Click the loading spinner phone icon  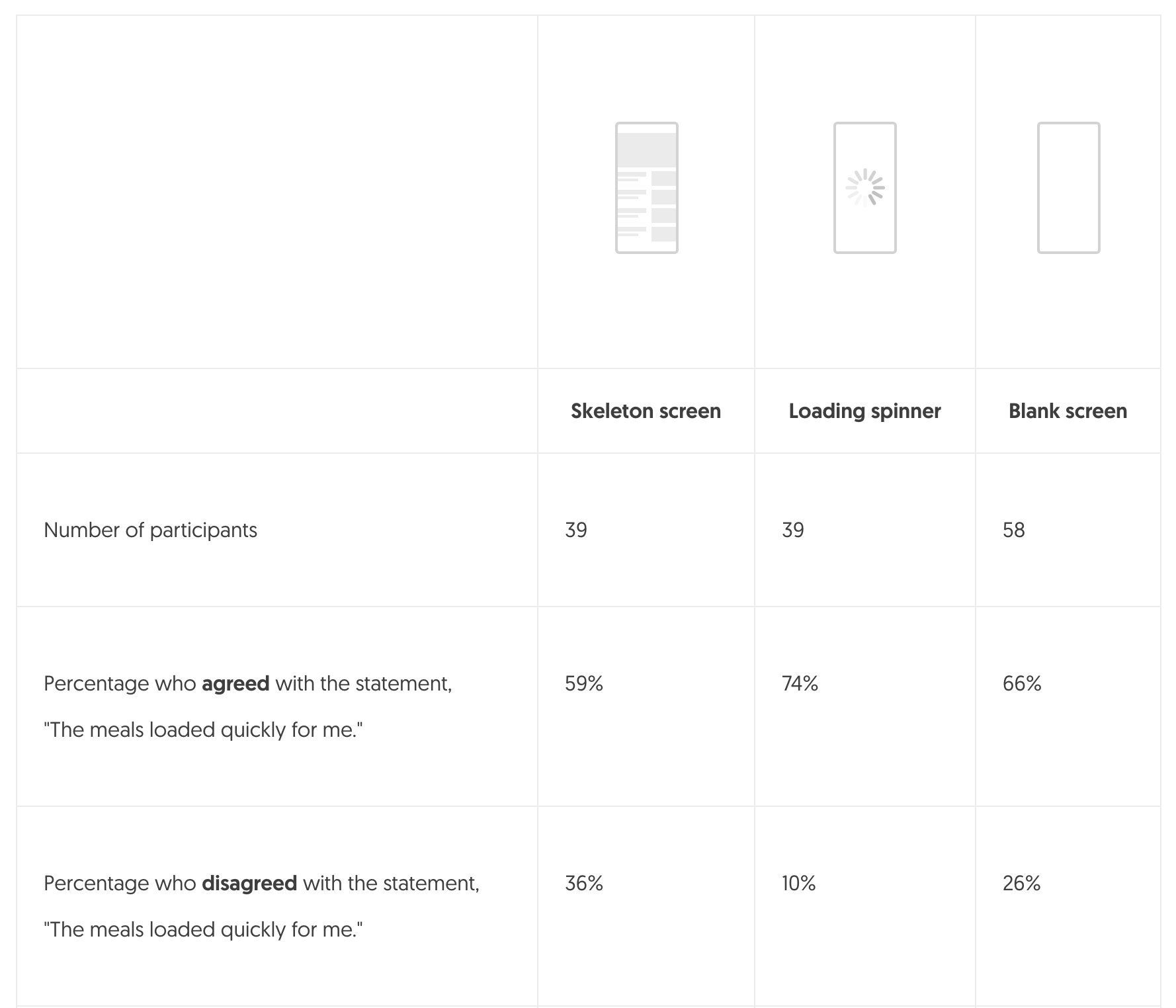(864, 188)
